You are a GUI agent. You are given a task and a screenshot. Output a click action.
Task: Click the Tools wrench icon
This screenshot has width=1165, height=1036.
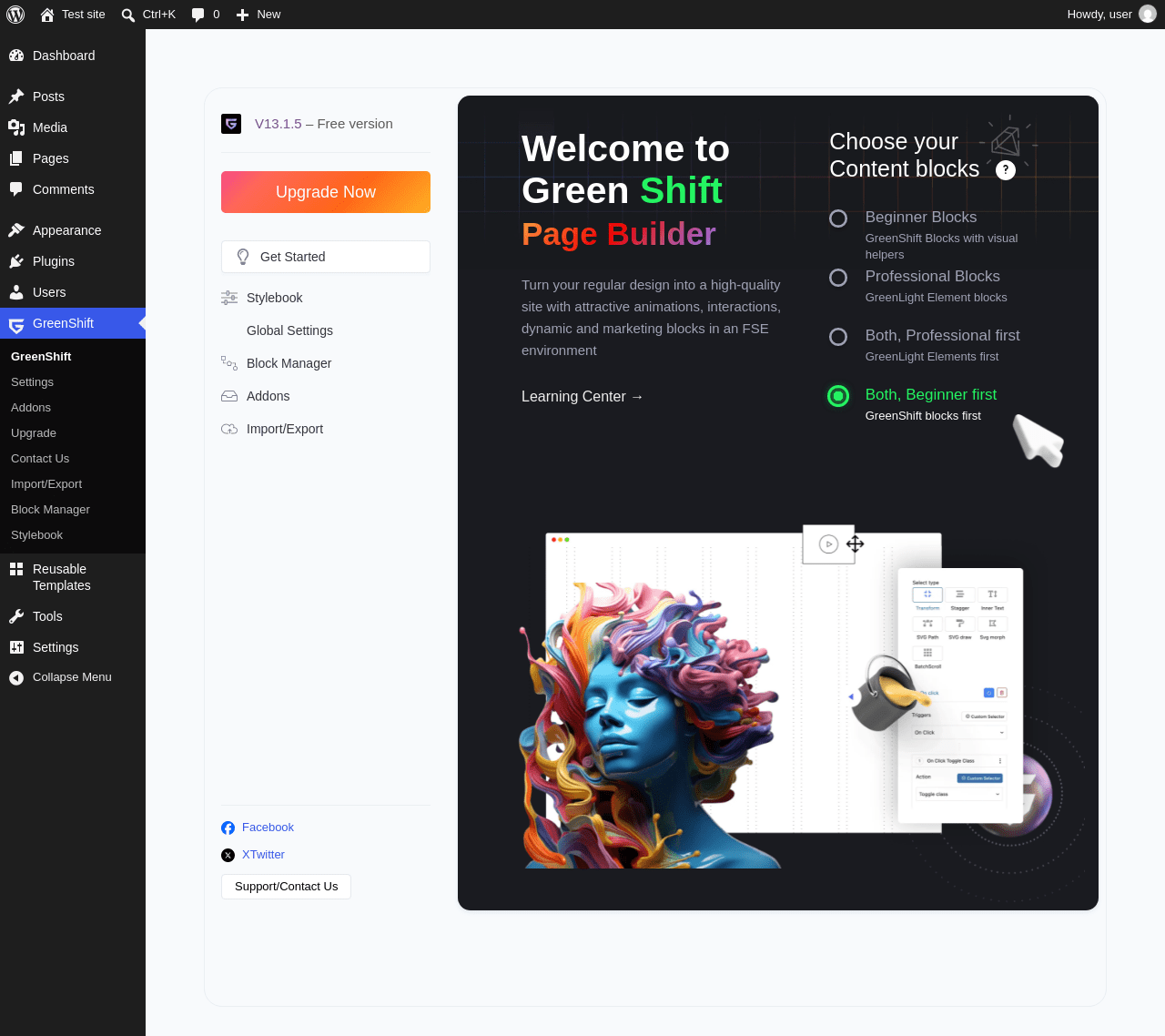coord(16,616)
